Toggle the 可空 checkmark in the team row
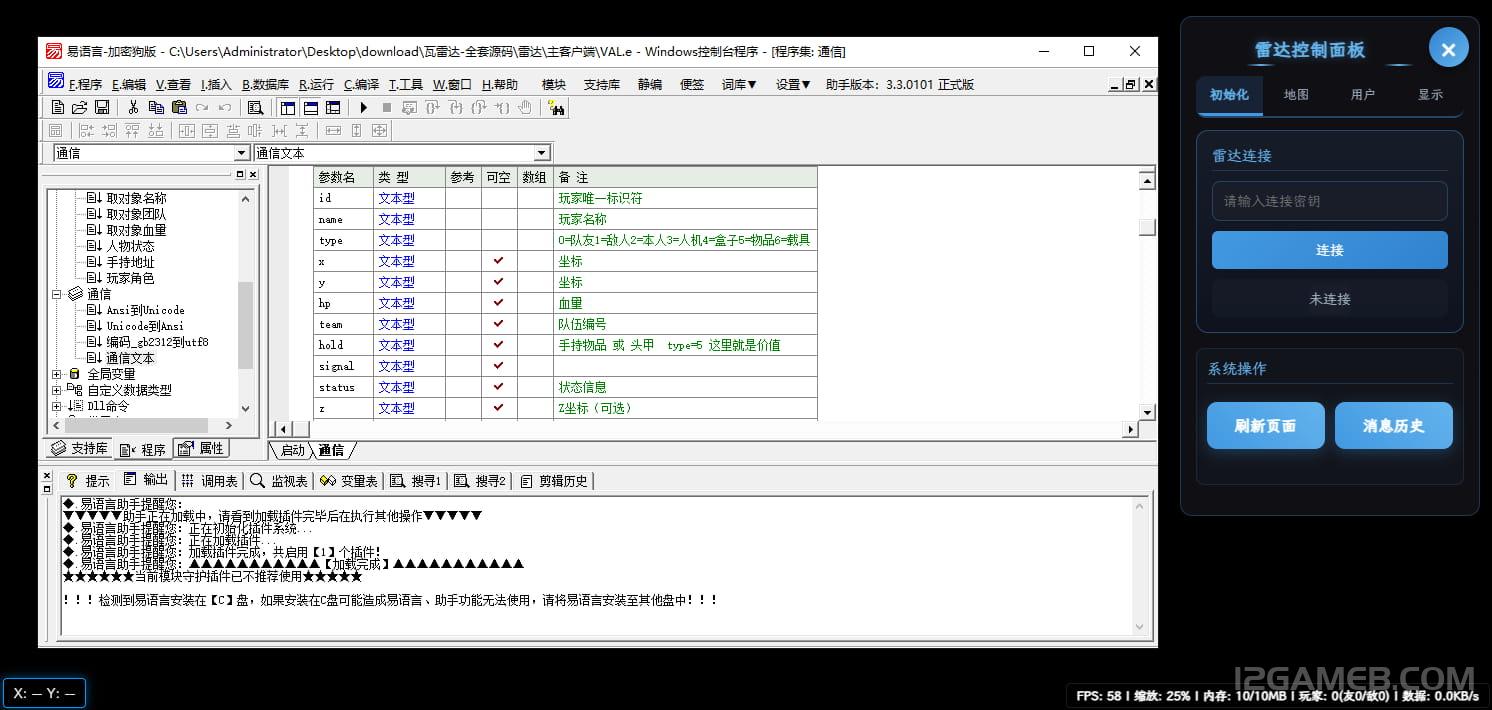This screenshot has width=1492, height=710. click(498, 324)
